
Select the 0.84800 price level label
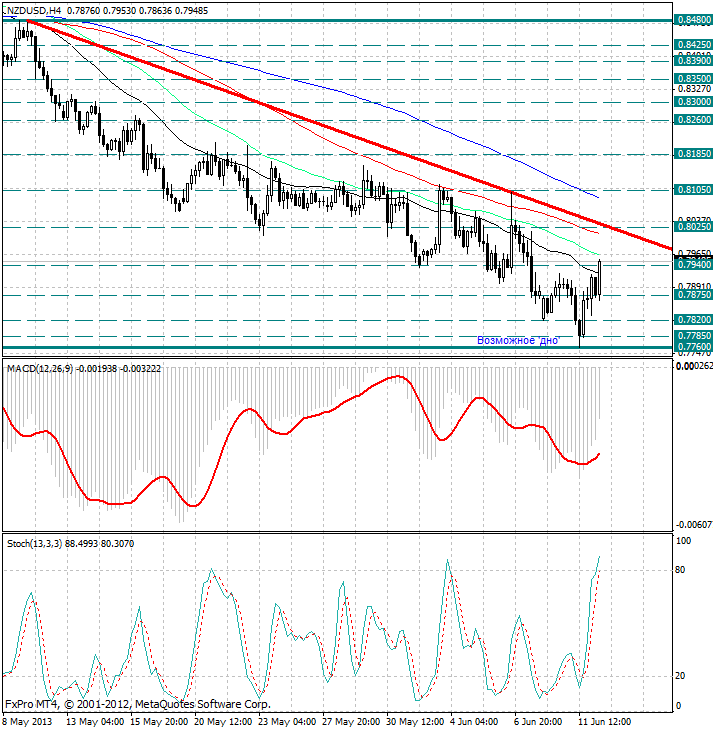click(x=693, y=20)
